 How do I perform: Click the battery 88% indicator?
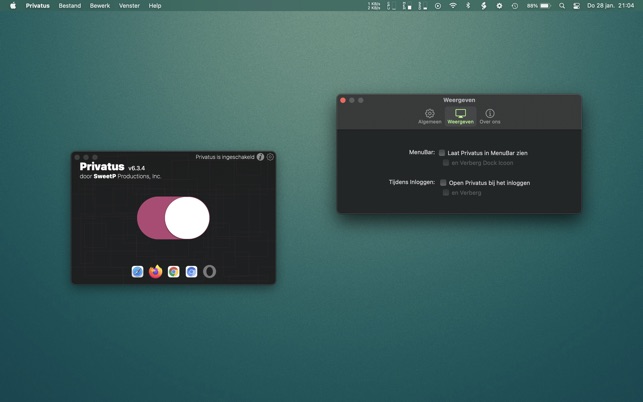tap(538, 6)
